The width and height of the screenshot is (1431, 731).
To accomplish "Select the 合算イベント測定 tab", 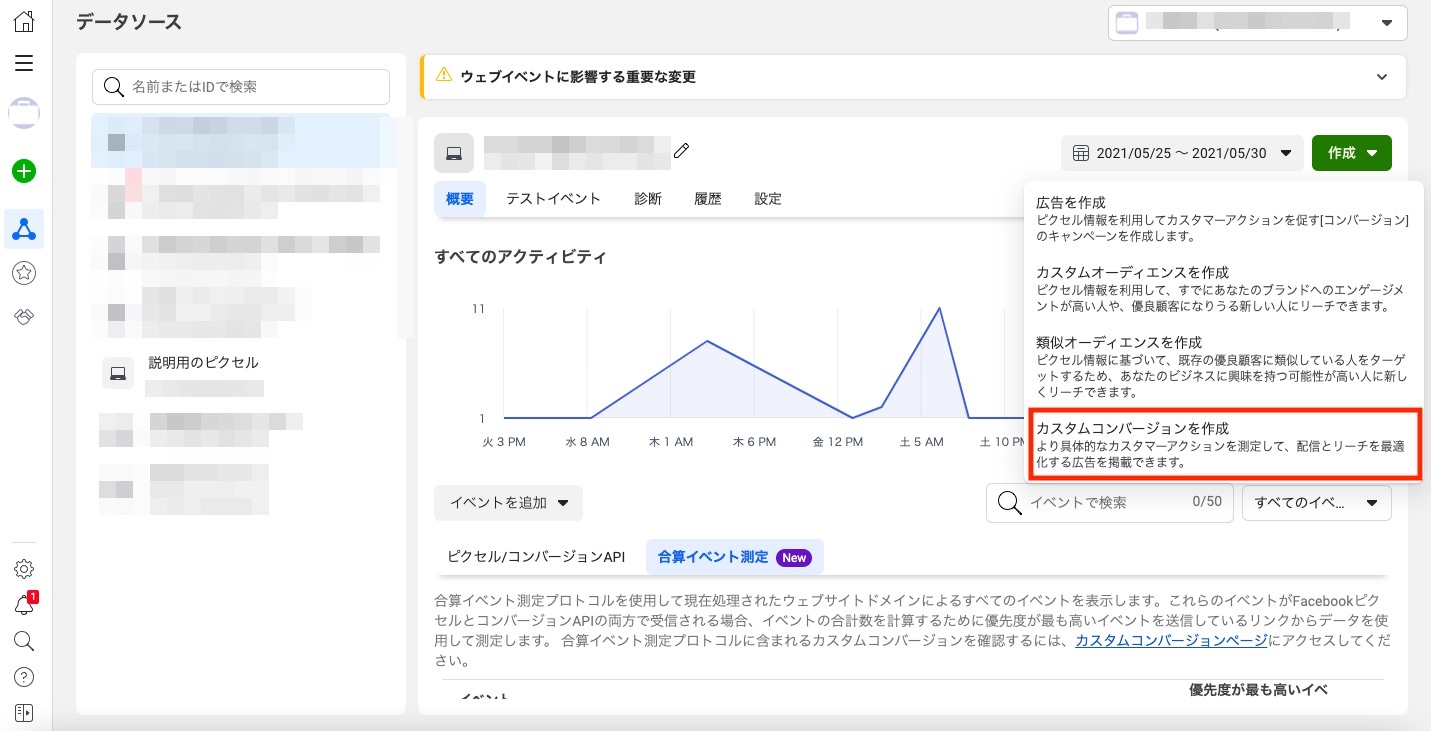I will 735,557.
